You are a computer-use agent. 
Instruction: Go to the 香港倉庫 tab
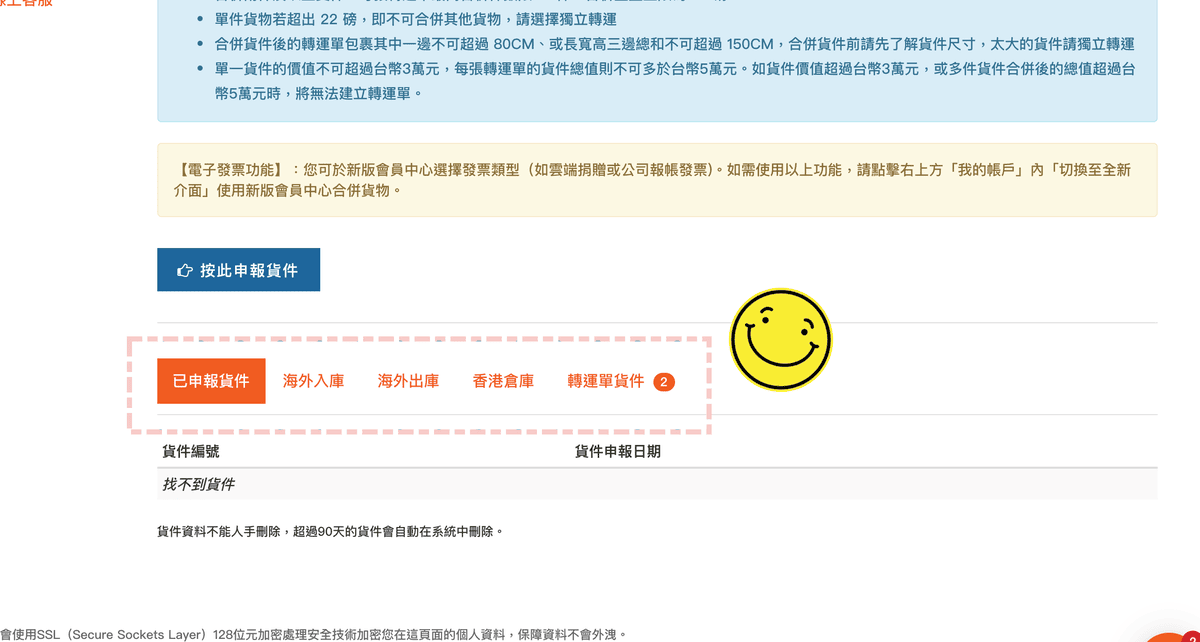pyautogui.click(x=503, y=381)
